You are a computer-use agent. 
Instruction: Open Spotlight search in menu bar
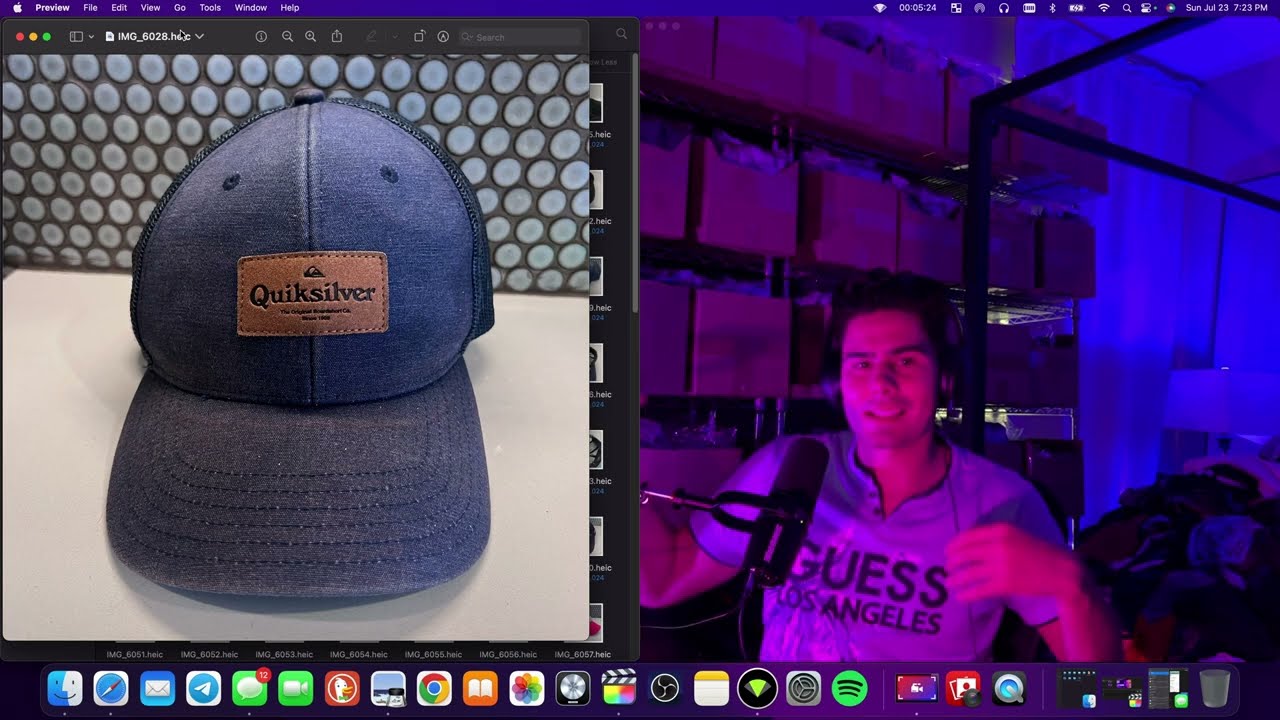(x=1127, y=8)
